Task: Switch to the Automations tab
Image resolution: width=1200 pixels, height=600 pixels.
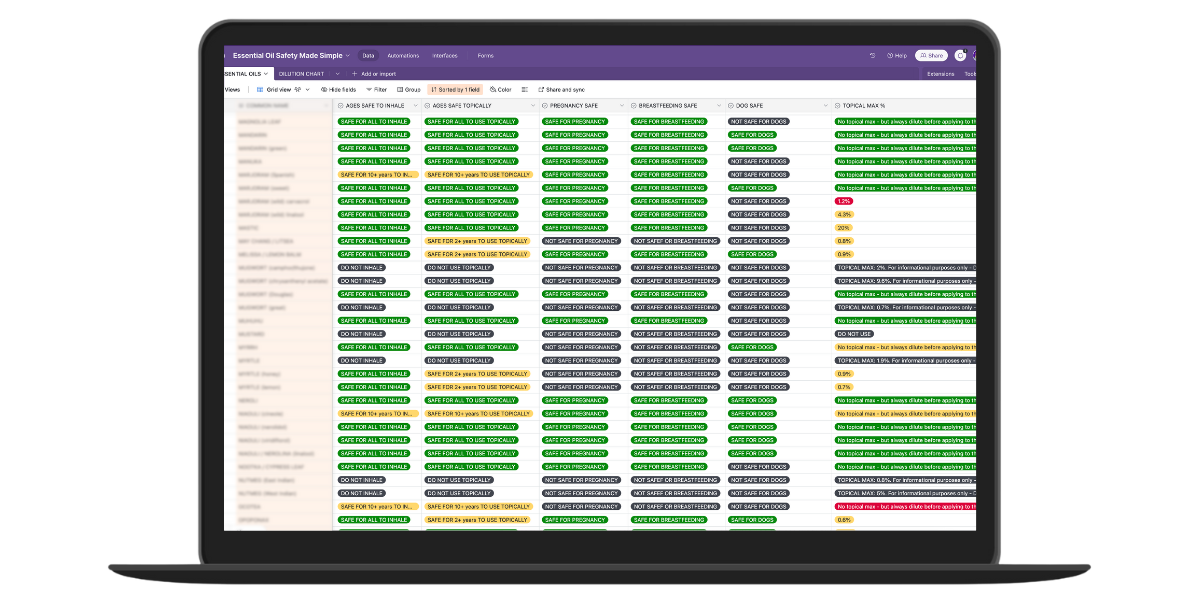Action: [x=403, y=56]
